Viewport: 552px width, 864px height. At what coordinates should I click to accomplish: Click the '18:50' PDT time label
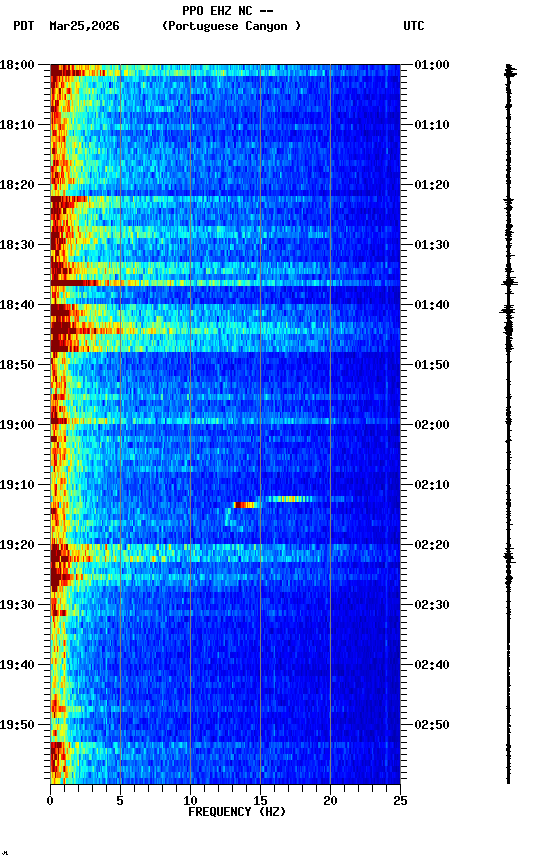tap(17, 365)
